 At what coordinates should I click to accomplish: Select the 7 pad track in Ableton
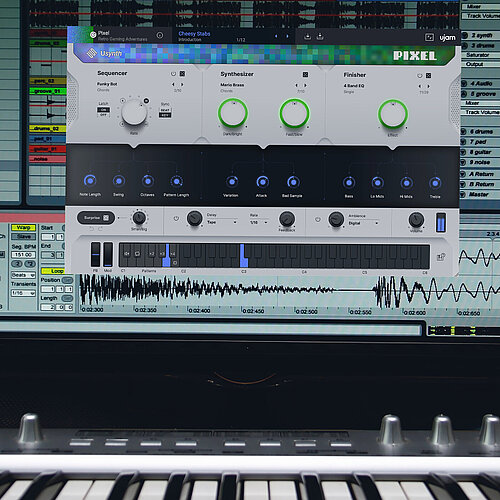point(478,142)
